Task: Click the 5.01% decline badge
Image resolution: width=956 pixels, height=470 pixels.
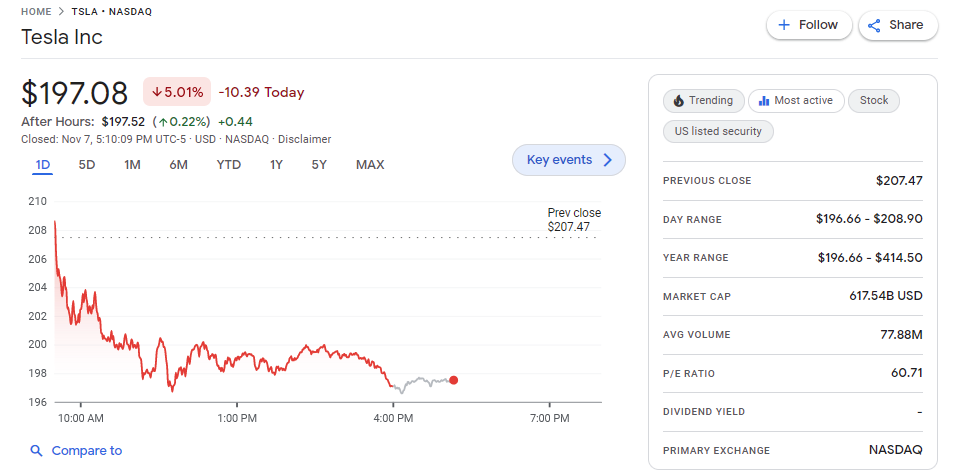Action: point(177,92)
